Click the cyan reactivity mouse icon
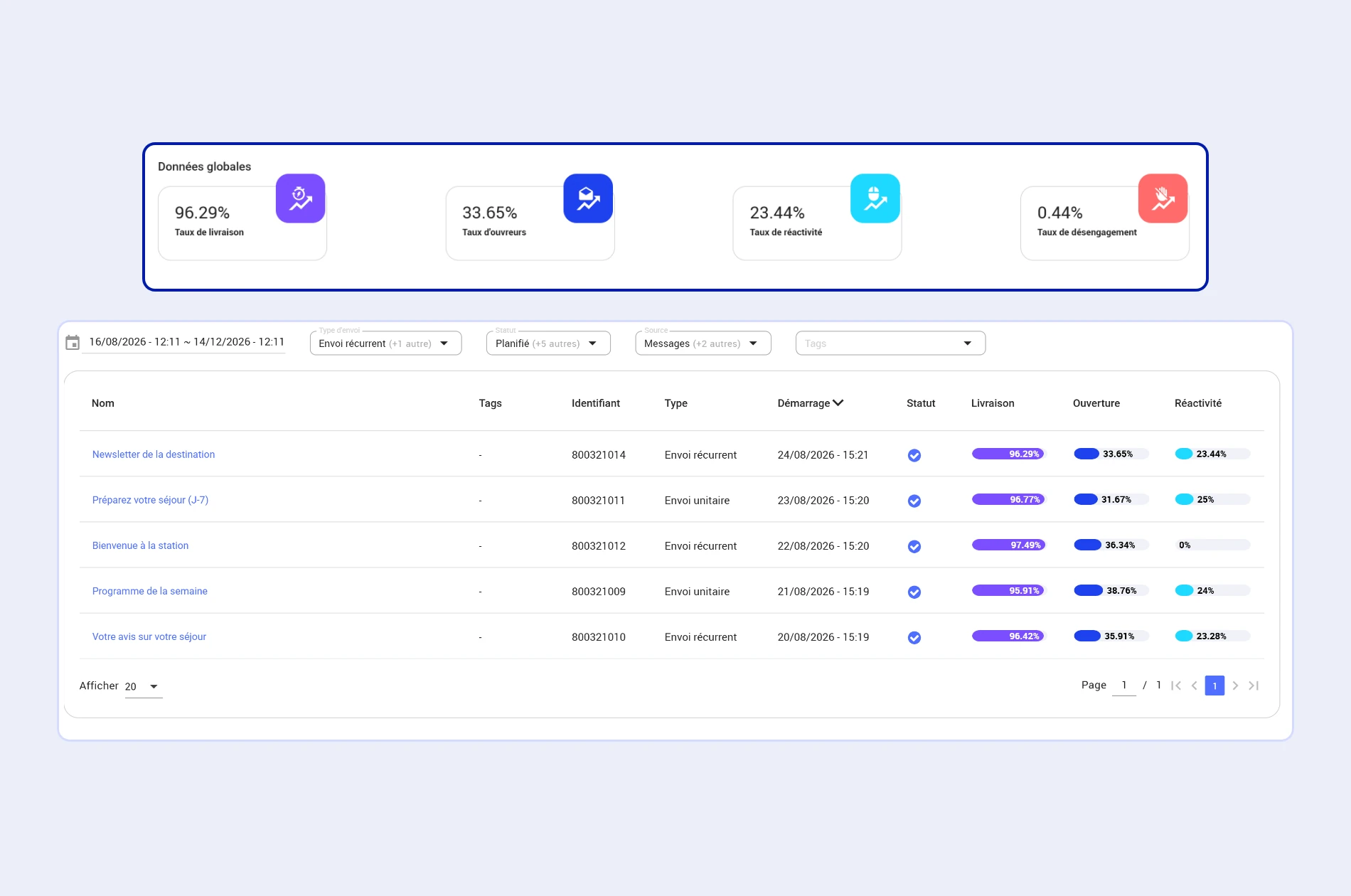Screen dimensions: 1351x896 pos(875,198)
